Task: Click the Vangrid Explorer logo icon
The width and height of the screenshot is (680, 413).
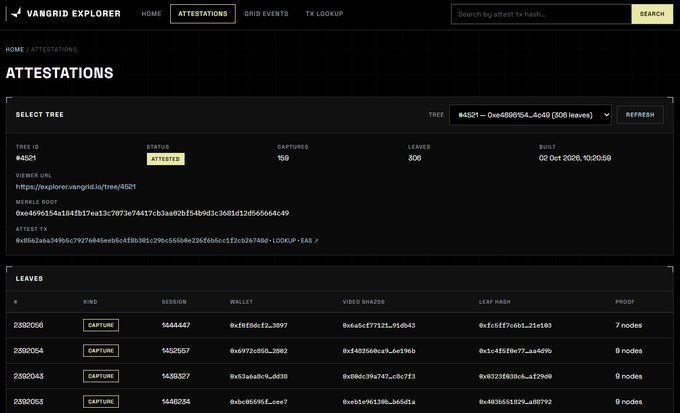Action: 16,13
